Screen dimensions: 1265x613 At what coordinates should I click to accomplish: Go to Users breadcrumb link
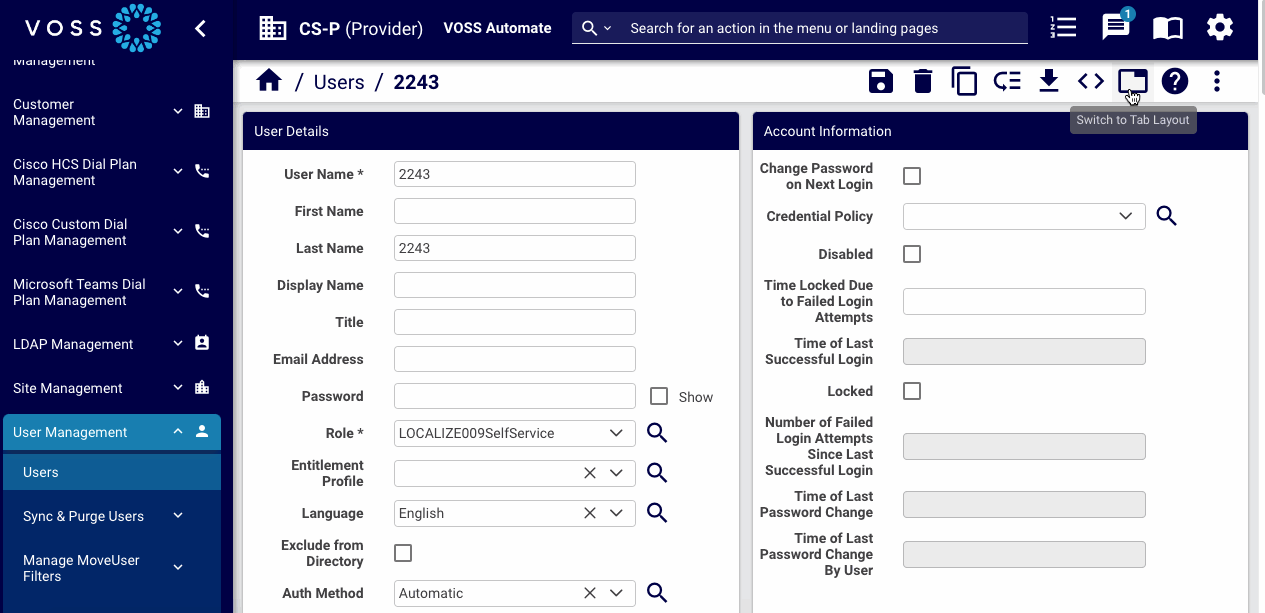[x=339, y=82]
